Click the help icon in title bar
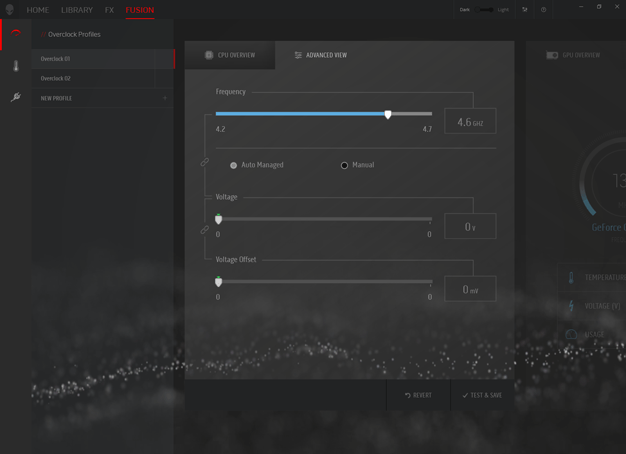 pyautogui.click(x=543, y=10)
